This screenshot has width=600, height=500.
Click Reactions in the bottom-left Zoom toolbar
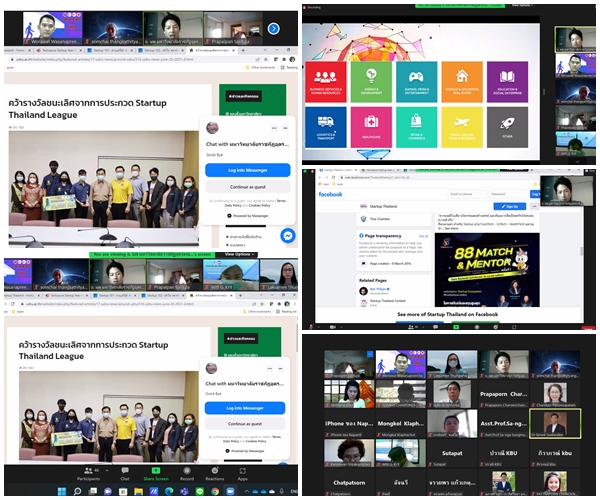tap(214, 474)
